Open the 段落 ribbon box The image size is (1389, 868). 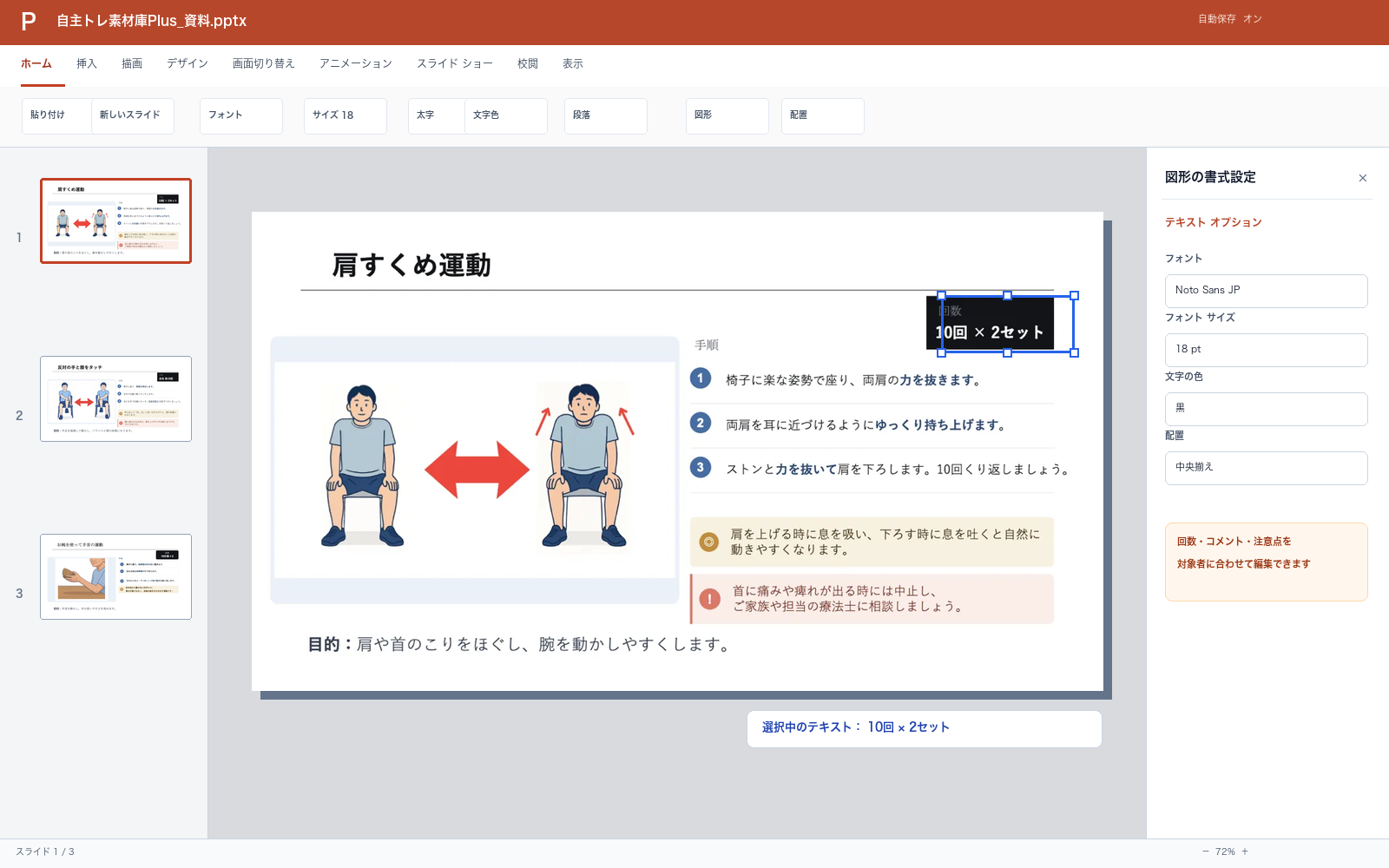click(606, 115)
